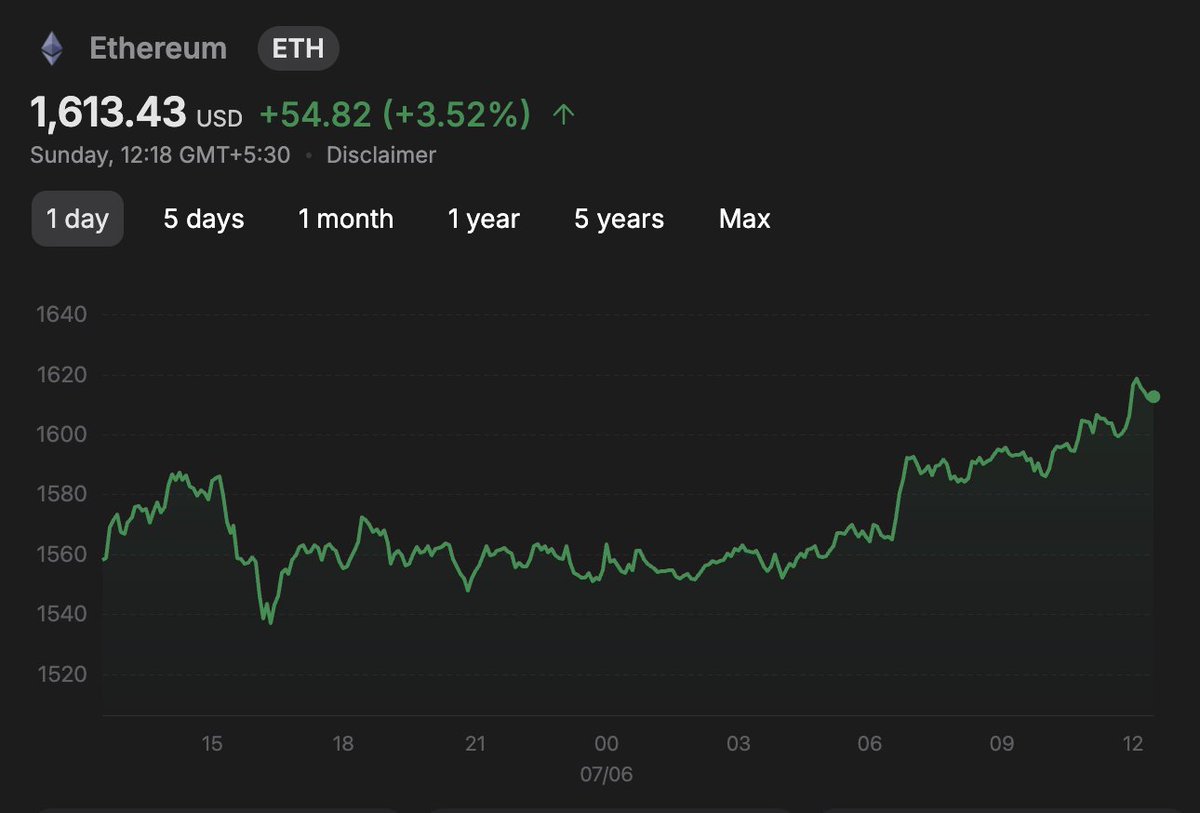Click the 09 hour x-axis label
This screenshot has width=1200, height=813.
[1002, 743]
